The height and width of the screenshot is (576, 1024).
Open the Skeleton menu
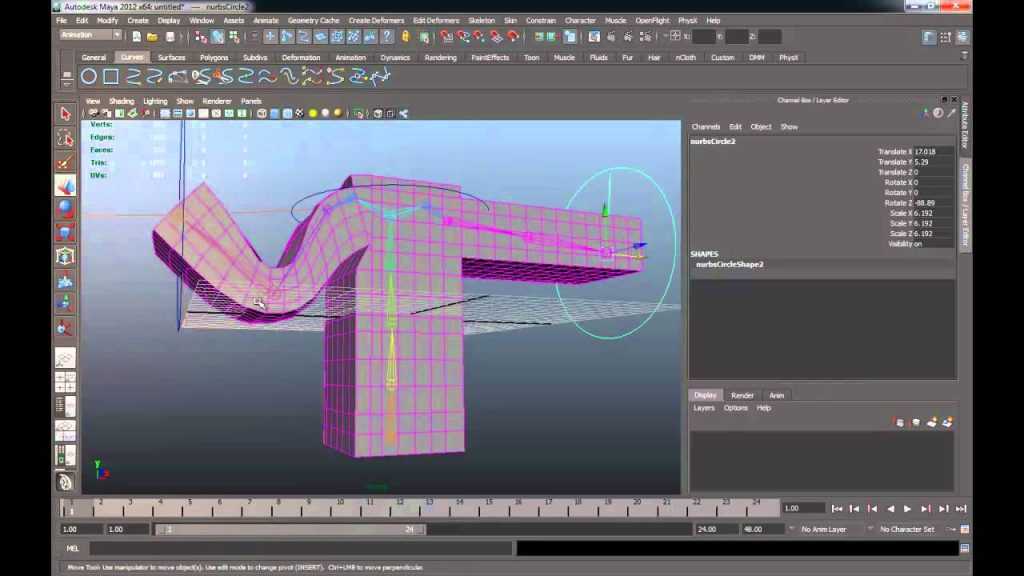click(x=481, y=21)
